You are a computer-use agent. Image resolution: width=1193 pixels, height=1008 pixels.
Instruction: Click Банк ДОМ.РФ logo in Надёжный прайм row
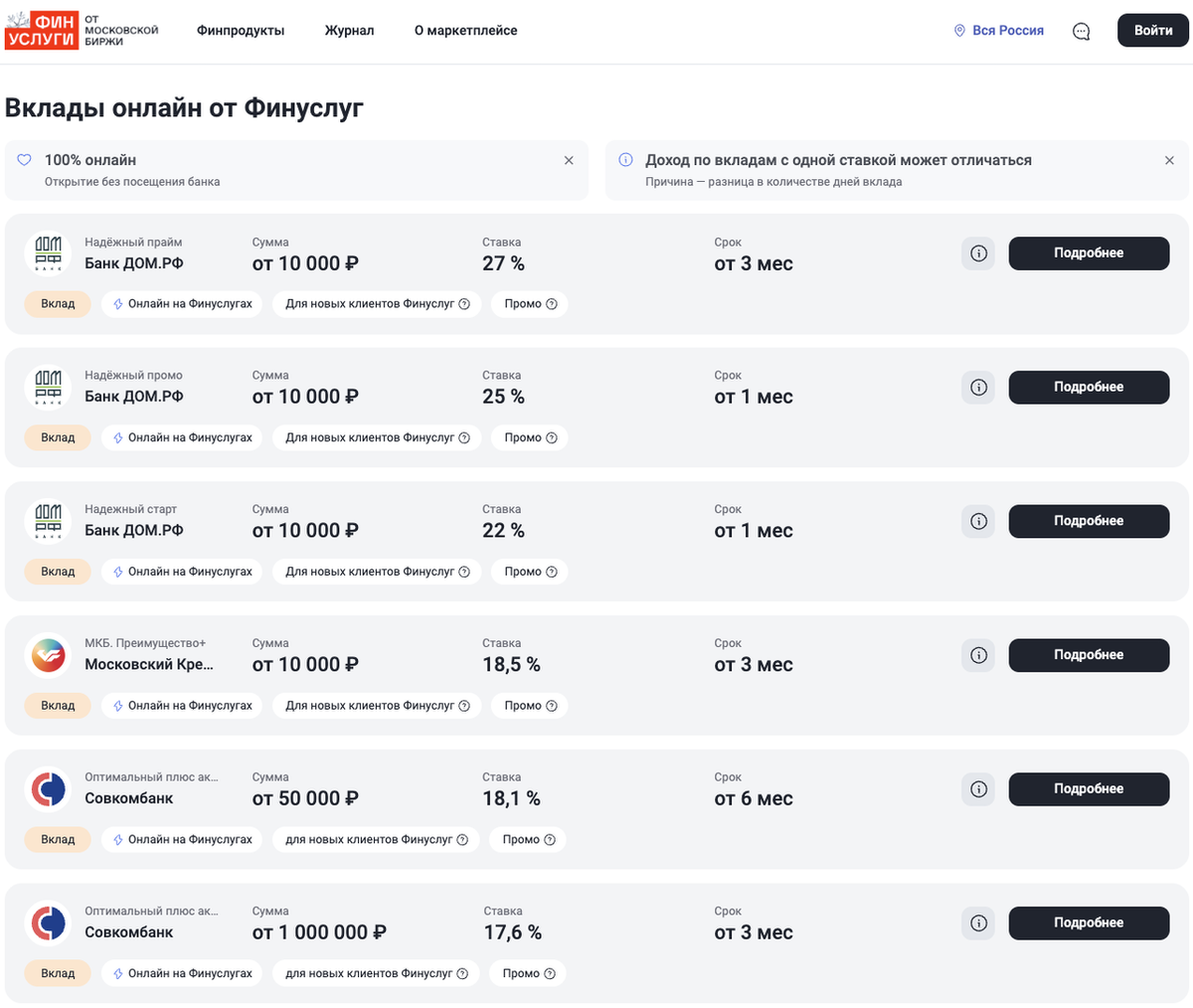48,253
